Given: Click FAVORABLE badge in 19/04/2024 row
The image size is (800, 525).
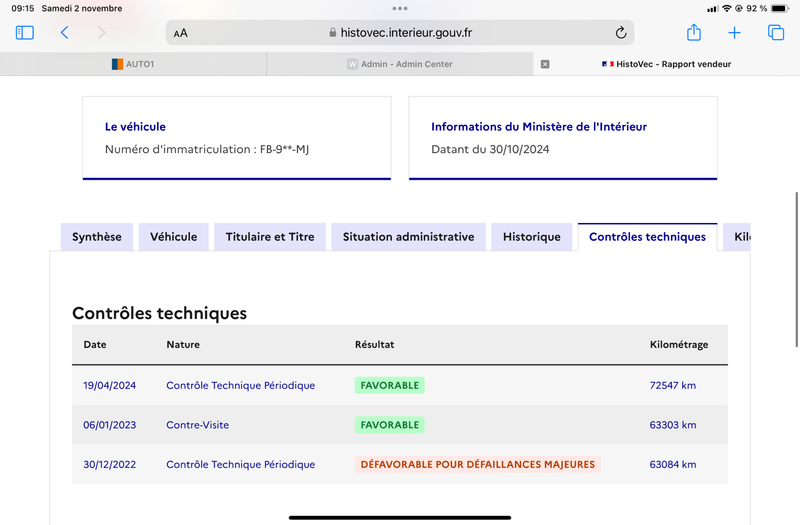Looking at the screenshot, I should pos(390,385).
